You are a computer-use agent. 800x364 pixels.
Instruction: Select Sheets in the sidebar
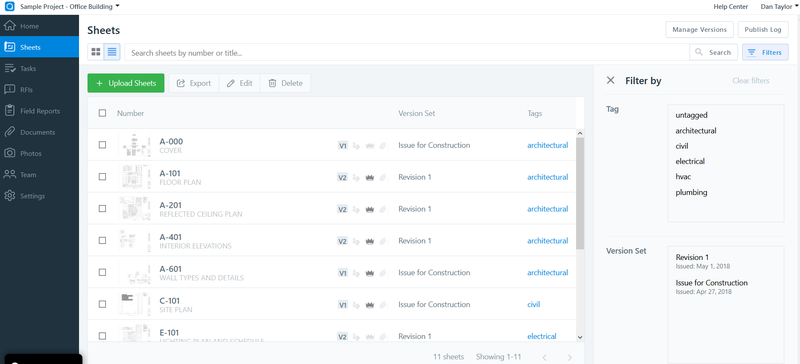click(x=39, y=47)
